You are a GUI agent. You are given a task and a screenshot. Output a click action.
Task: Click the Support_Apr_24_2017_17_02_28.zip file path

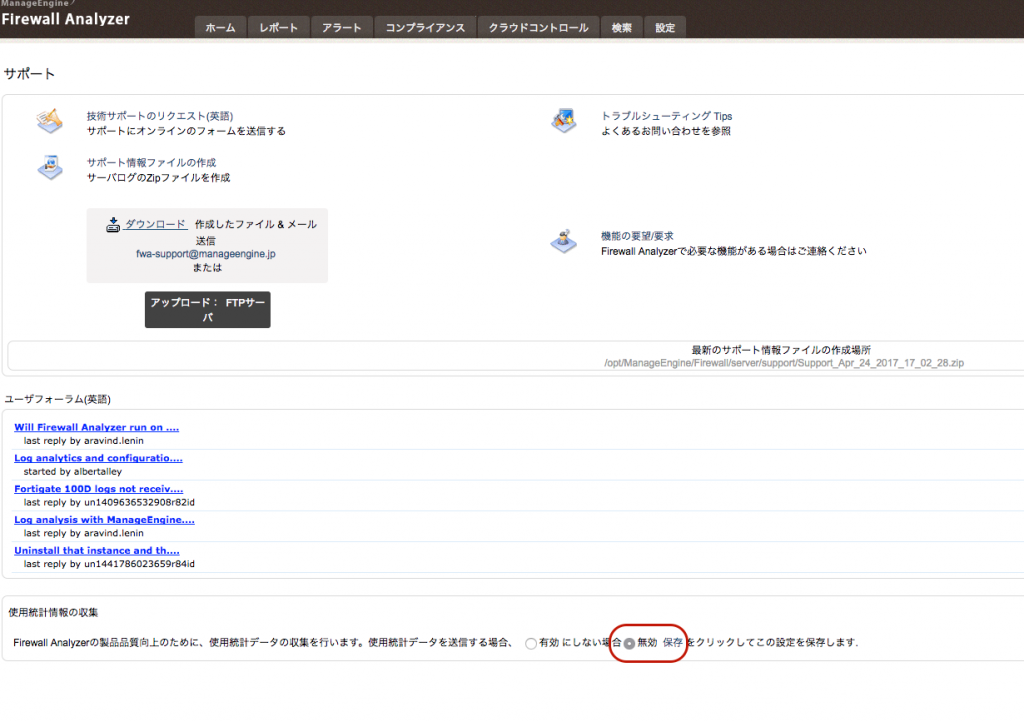click(x=784, y=363)
